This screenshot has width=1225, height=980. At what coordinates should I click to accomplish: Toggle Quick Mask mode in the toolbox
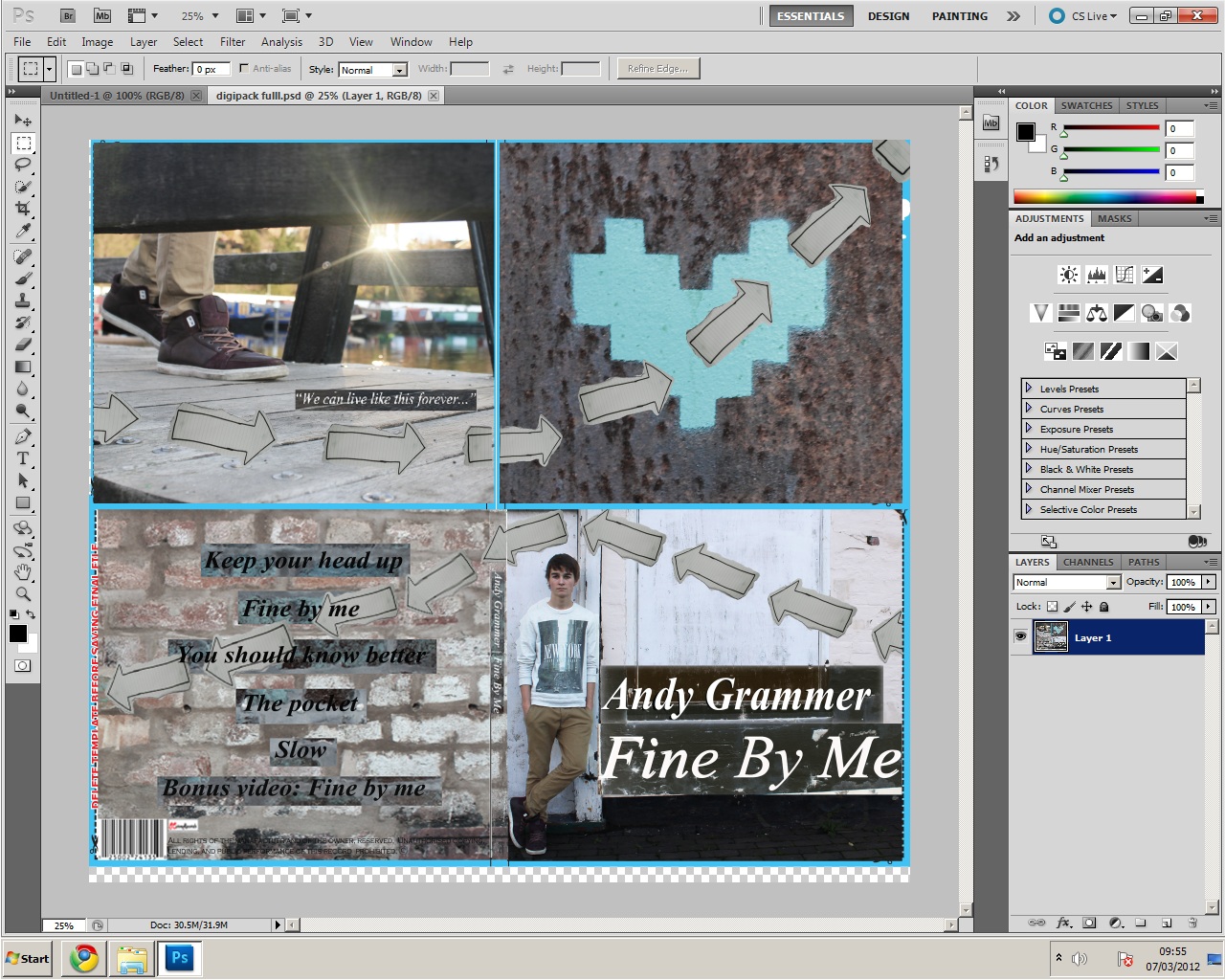pos(23,666)
